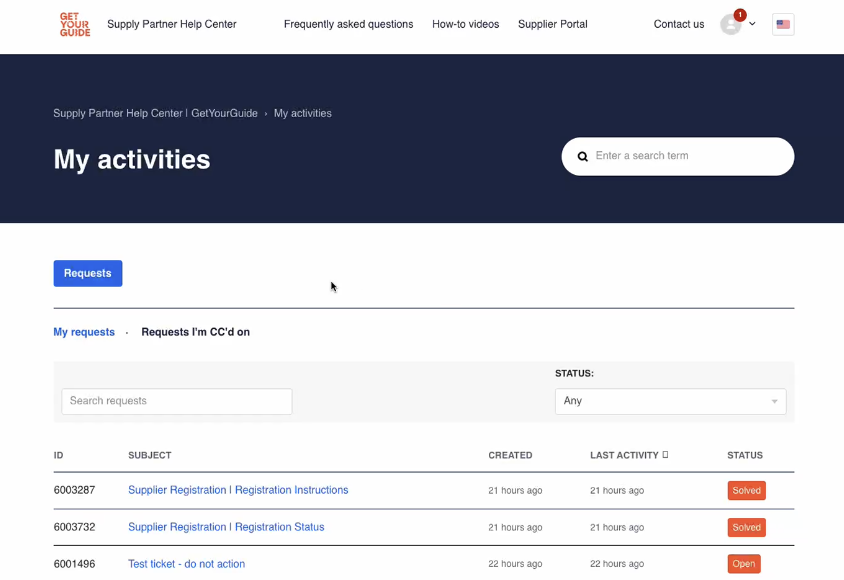Open the Supplier Portal link
The image size is (844, 580).
click(552, 24)
